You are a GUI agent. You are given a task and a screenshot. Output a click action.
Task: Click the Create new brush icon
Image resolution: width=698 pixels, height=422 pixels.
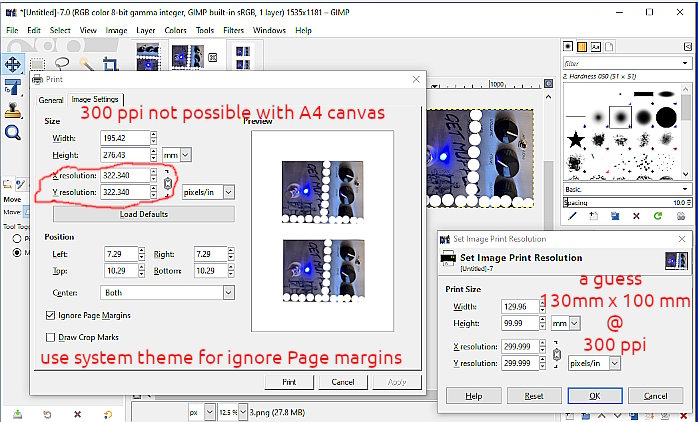coord(593,216)
